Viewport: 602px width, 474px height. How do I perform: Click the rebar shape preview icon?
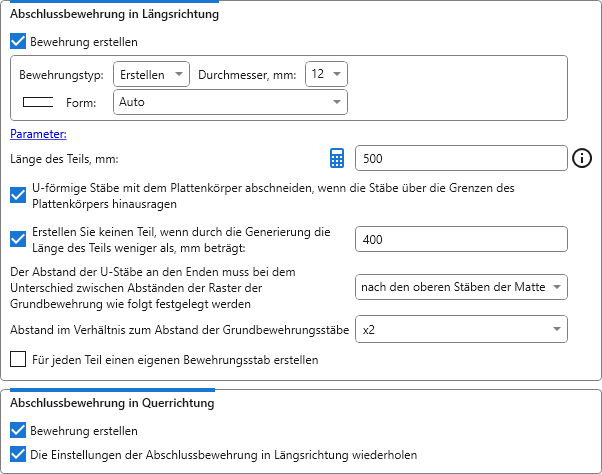pyautogui.click(x=38, y=102)
